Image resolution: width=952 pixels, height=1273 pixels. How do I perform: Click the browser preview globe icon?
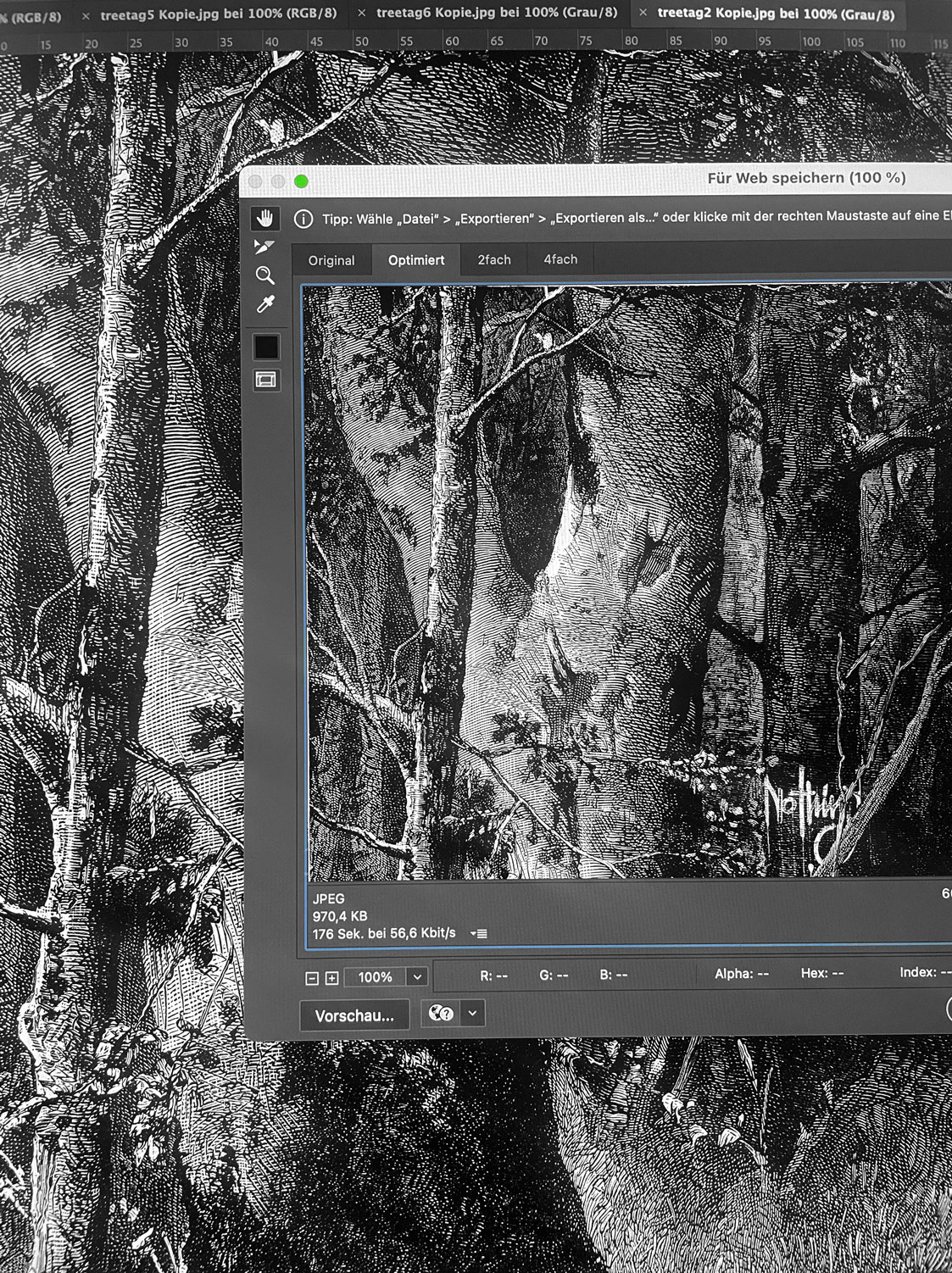click(441, 1014)
